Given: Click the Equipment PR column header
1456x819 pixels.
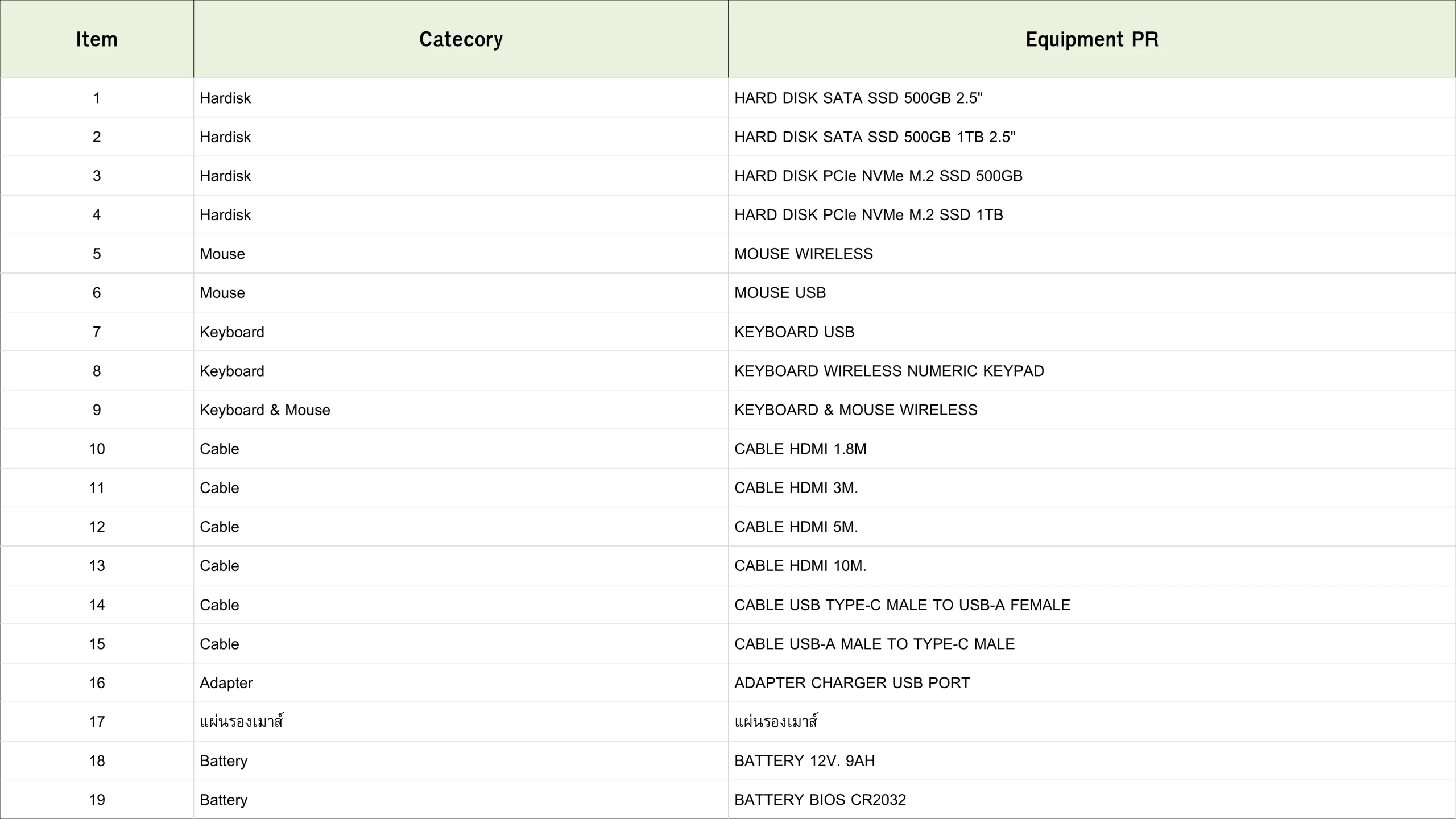Looking at the screenshot, I should click(1092, 39).
